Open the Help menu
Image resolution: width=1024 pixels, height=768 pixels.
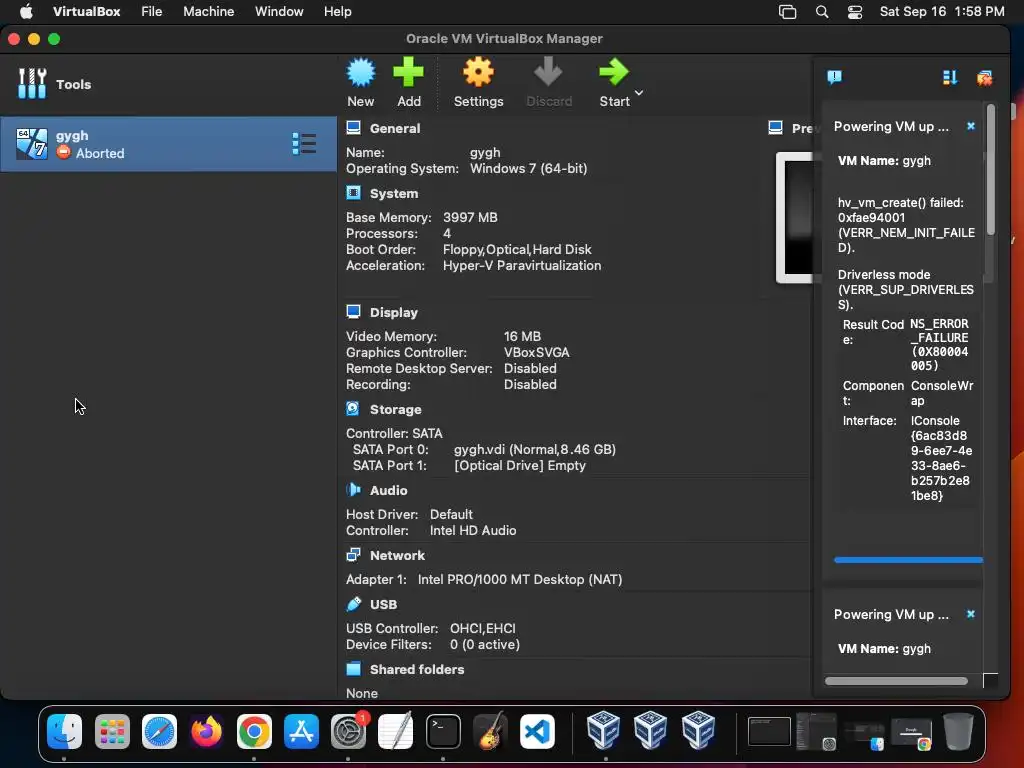tap(338, 12)
